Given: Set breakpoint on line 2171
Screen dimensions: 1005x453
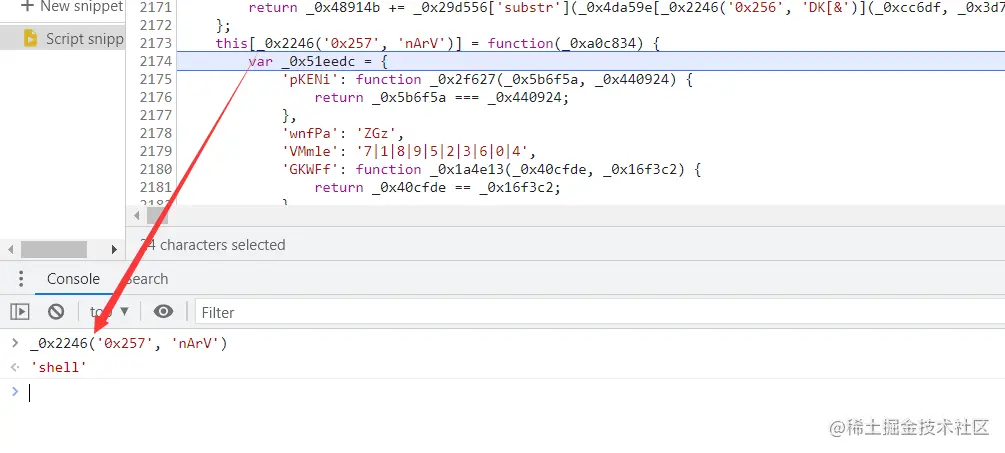Looking at the screenshot, I should click(155, 8).
